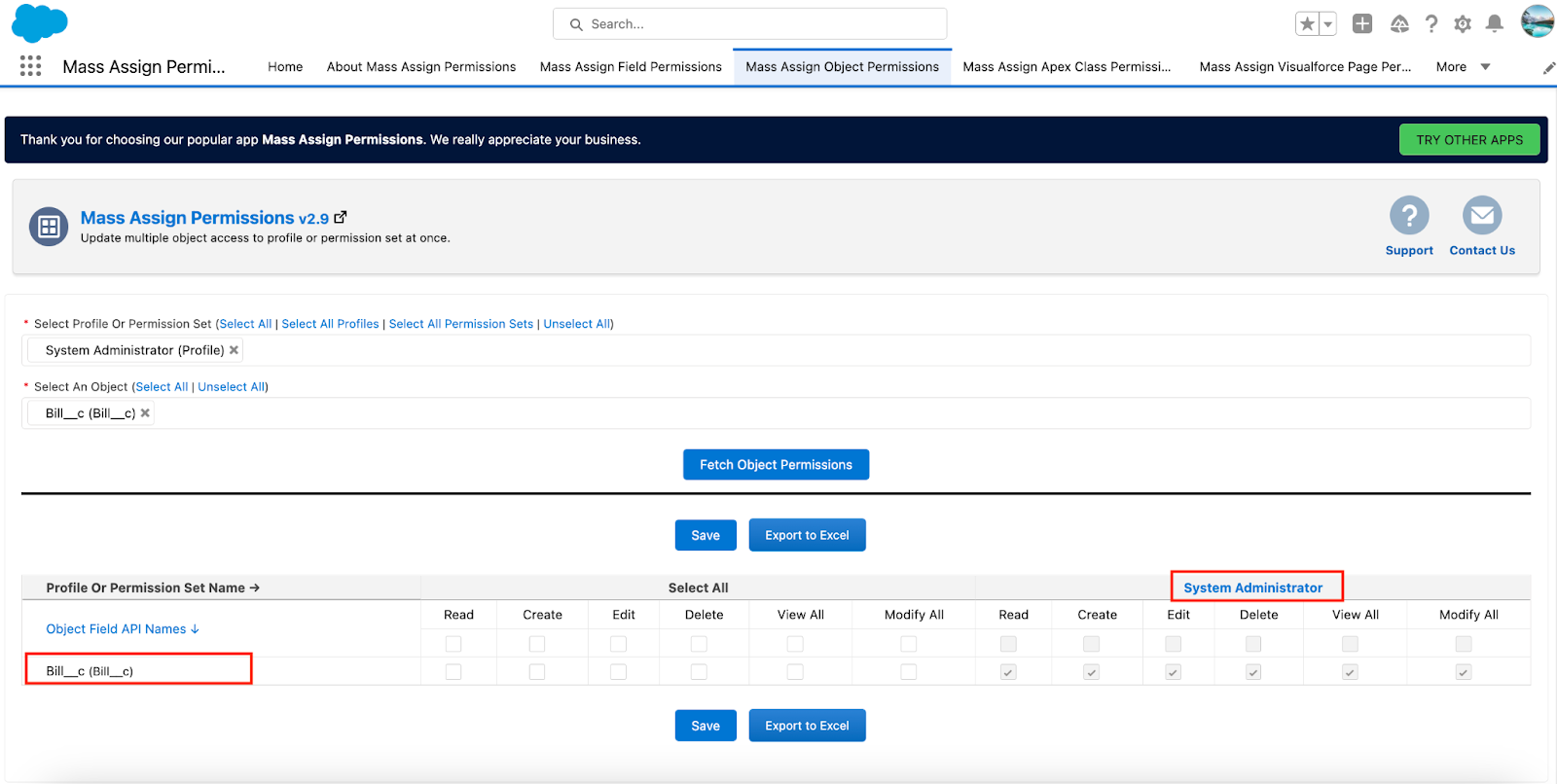Click the upper Export to Excel button
The height and width of the screenshot is (784, 1557).
807,535
